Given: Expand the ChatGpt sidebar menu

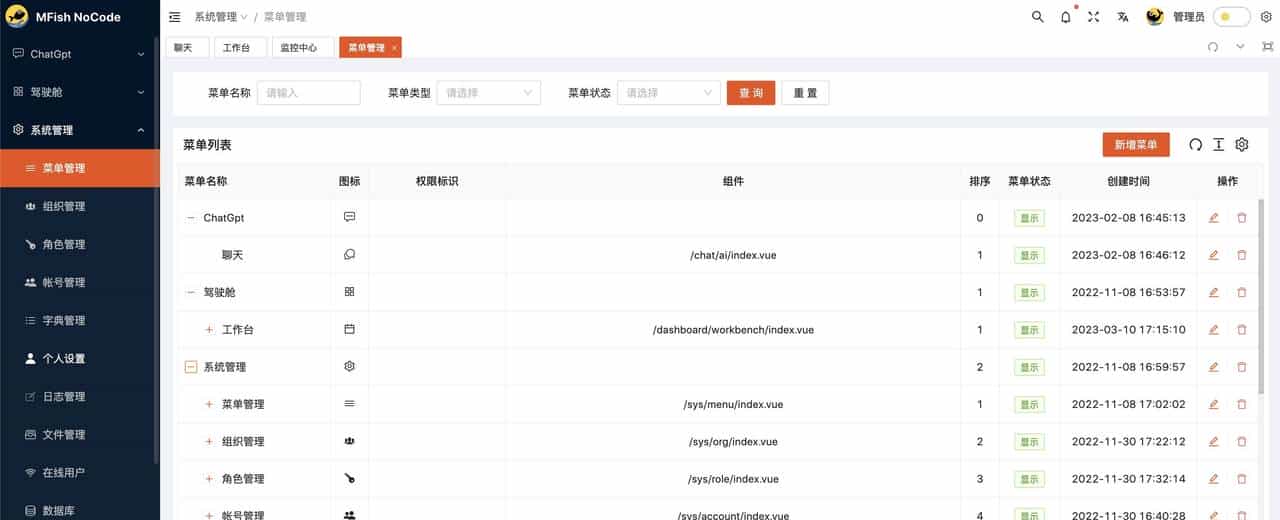Looking at the screenshot, I should (x=79, y=54).
